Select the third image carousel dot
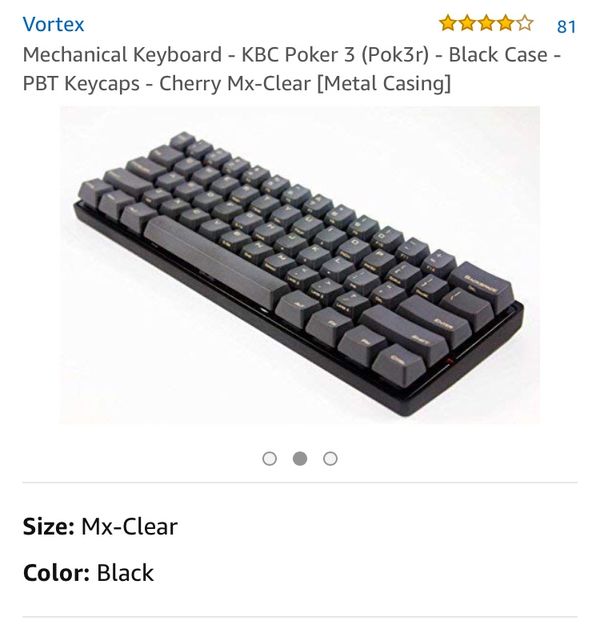Image resolution: width=600 pixels, height=644 pixels. [x=330, y=458]
